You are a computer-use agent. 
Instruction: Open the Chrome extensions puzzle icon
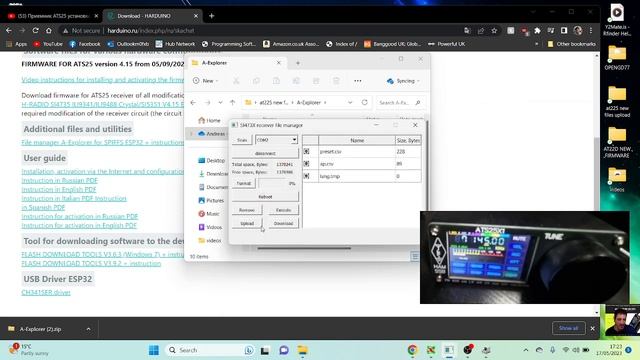pyautogui.click(x=538, y=31)
